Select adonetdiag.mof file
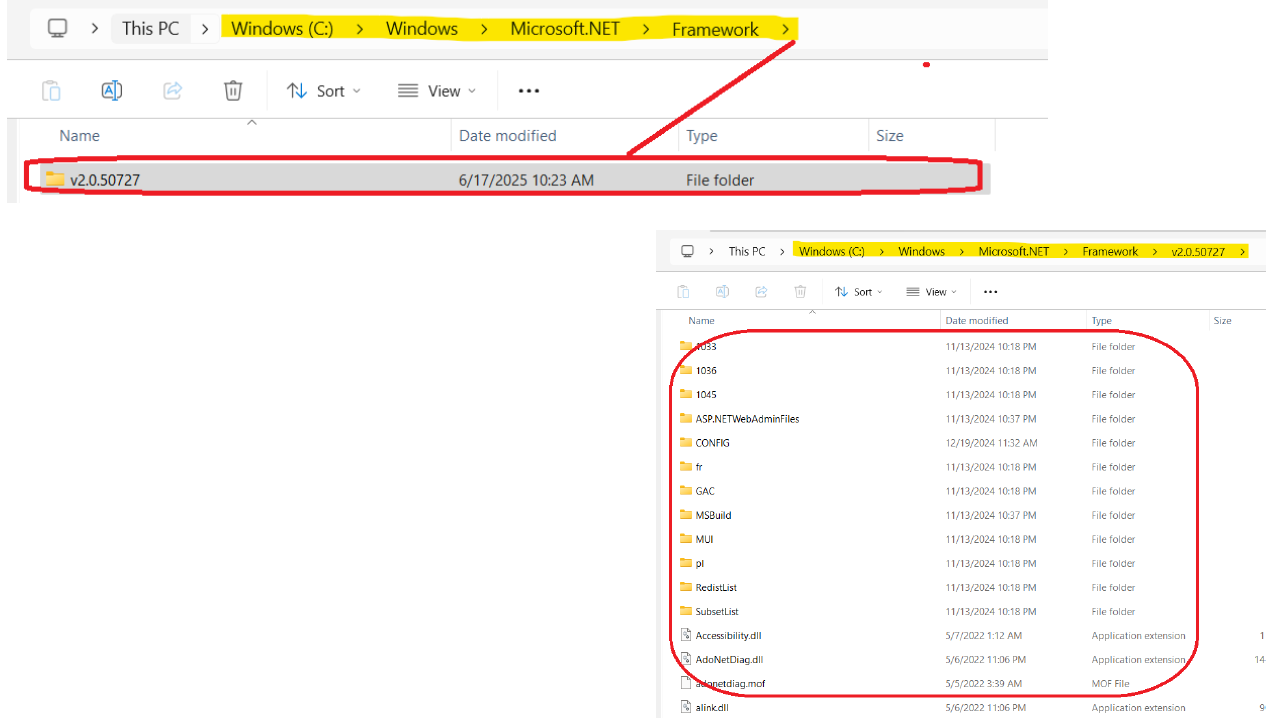Screen dimensions: 1276x718 pos(730,683)
